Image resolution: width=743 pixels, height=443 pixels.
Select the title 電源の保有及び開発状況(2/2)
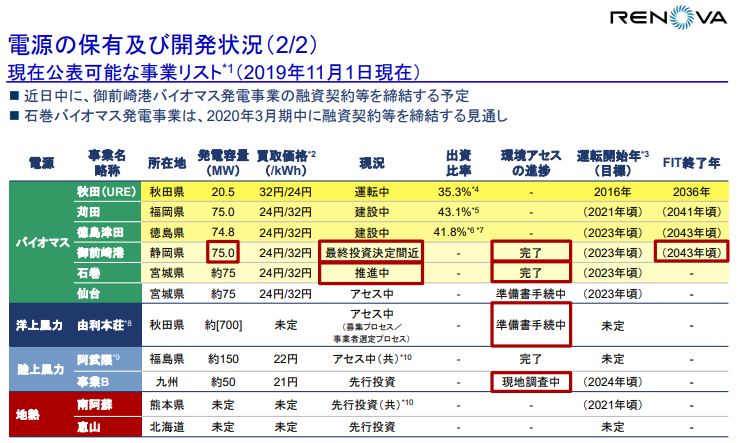point(163,45)
